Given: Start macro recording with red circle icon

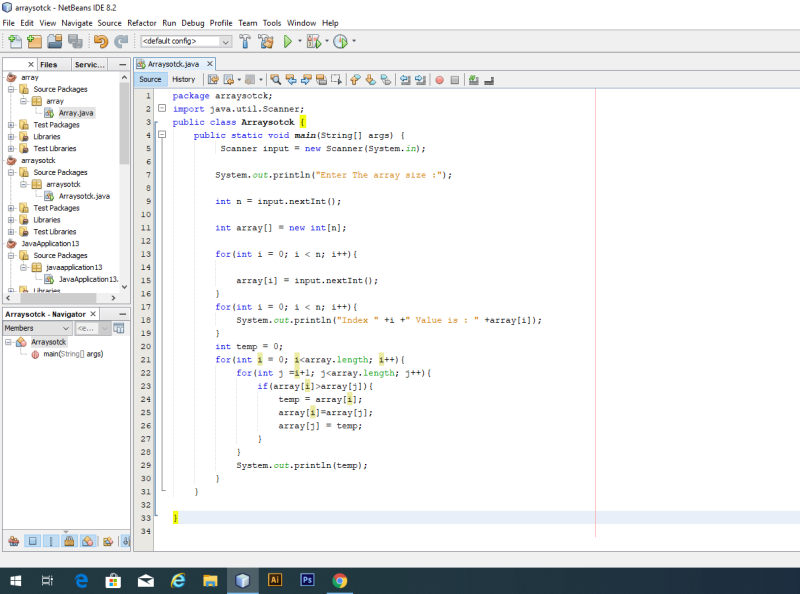Looking at the screenshot, I should [x=439, y=79].
